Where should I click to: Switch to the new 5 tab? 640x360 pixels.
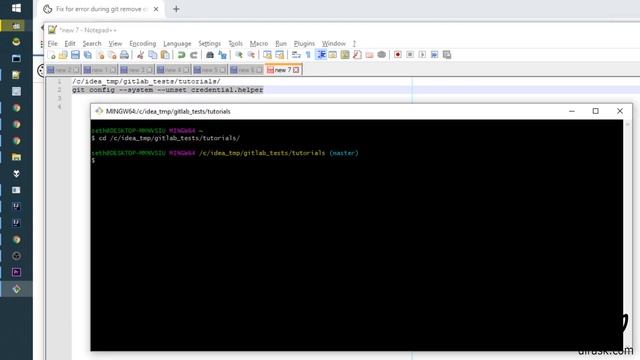point(209,70)
